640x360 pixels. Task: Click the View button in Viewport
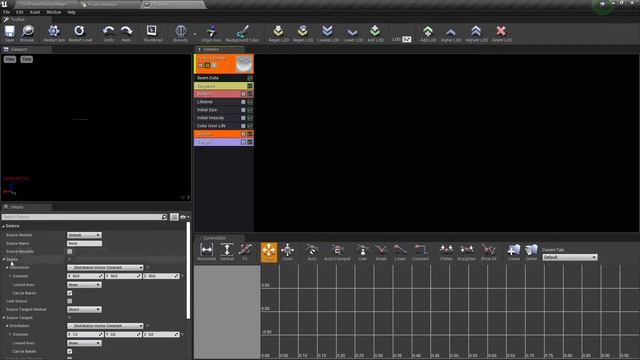10,59
